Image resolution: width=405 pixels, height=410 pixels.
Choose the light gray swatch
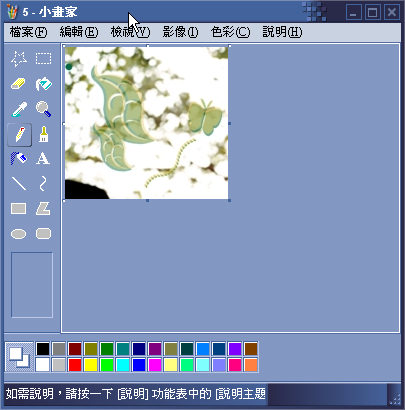coord(59,365)
